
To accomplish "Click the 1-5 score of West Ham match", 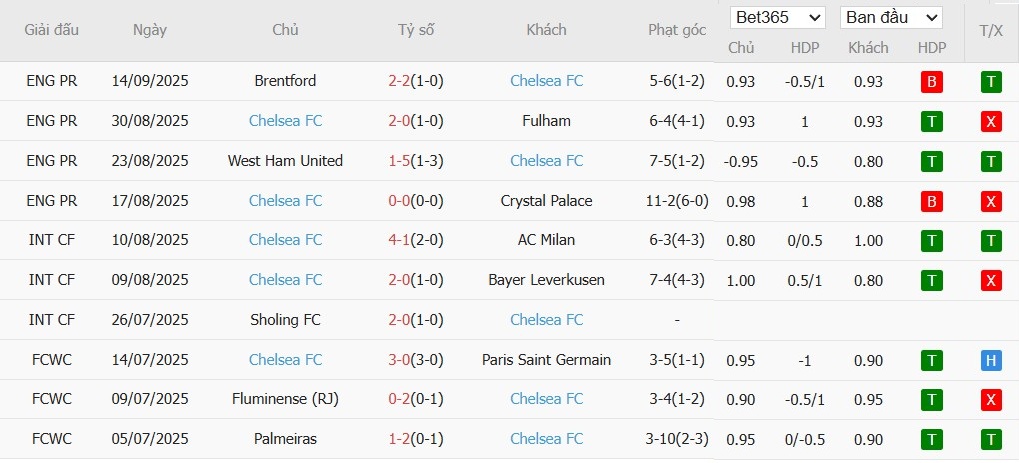I will [399, 161].
